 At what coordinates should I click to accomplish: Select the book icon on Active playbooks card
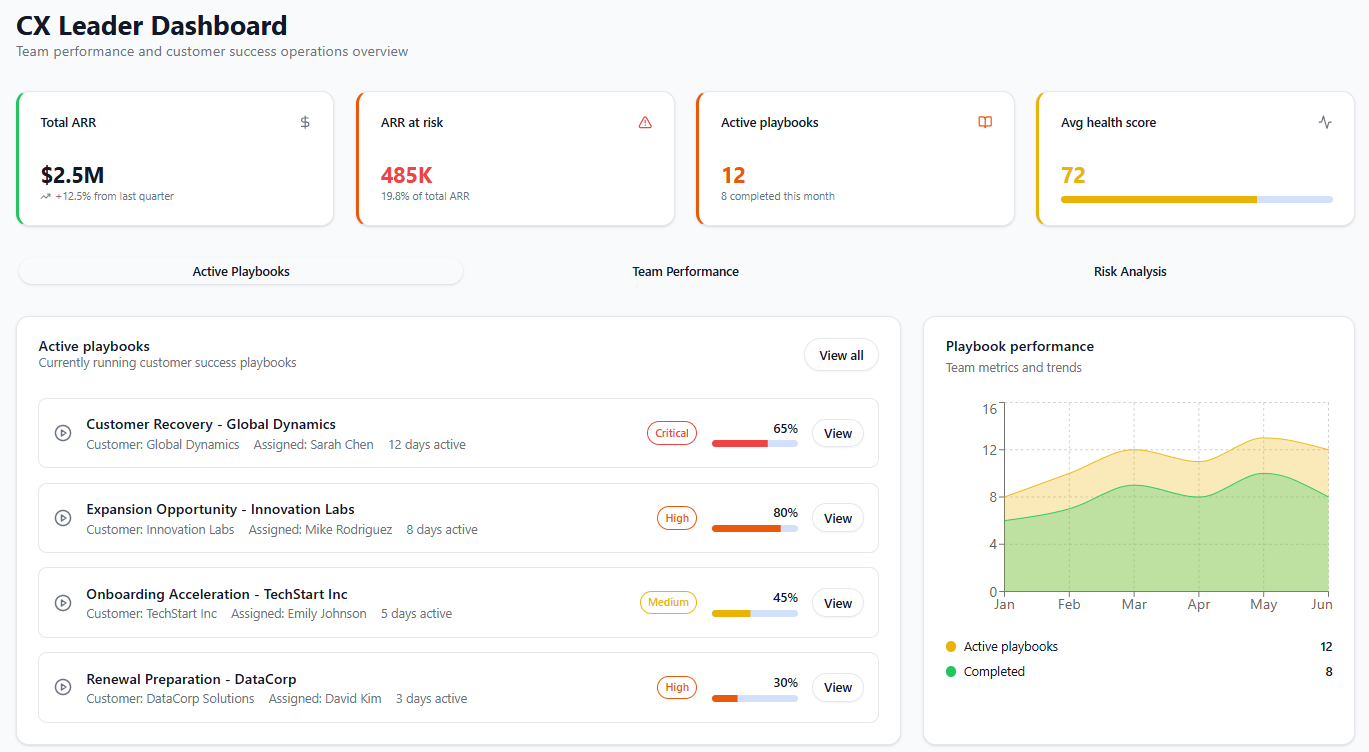pos(985,121)
